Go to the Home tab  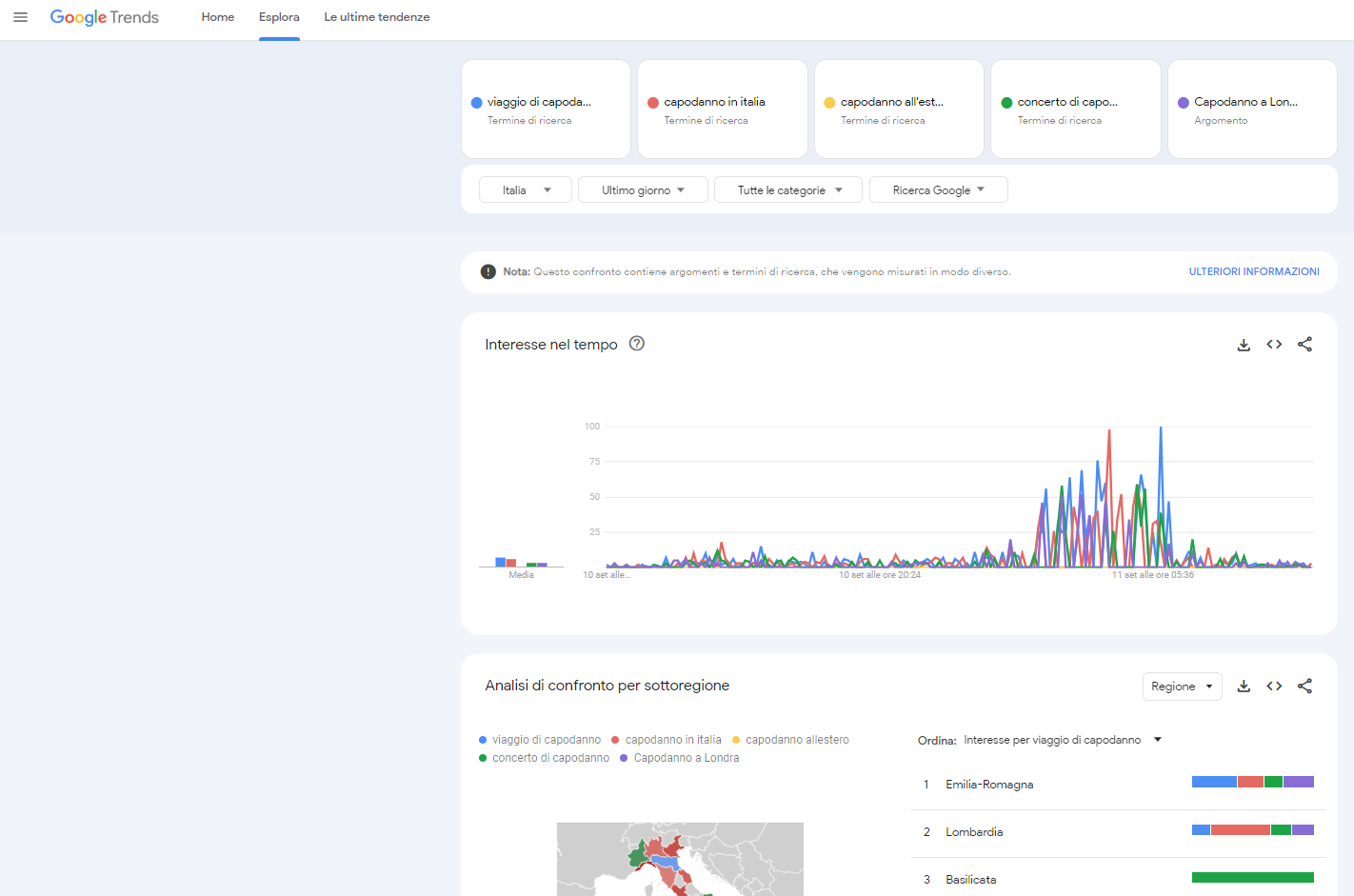click(x=218, y=17)
